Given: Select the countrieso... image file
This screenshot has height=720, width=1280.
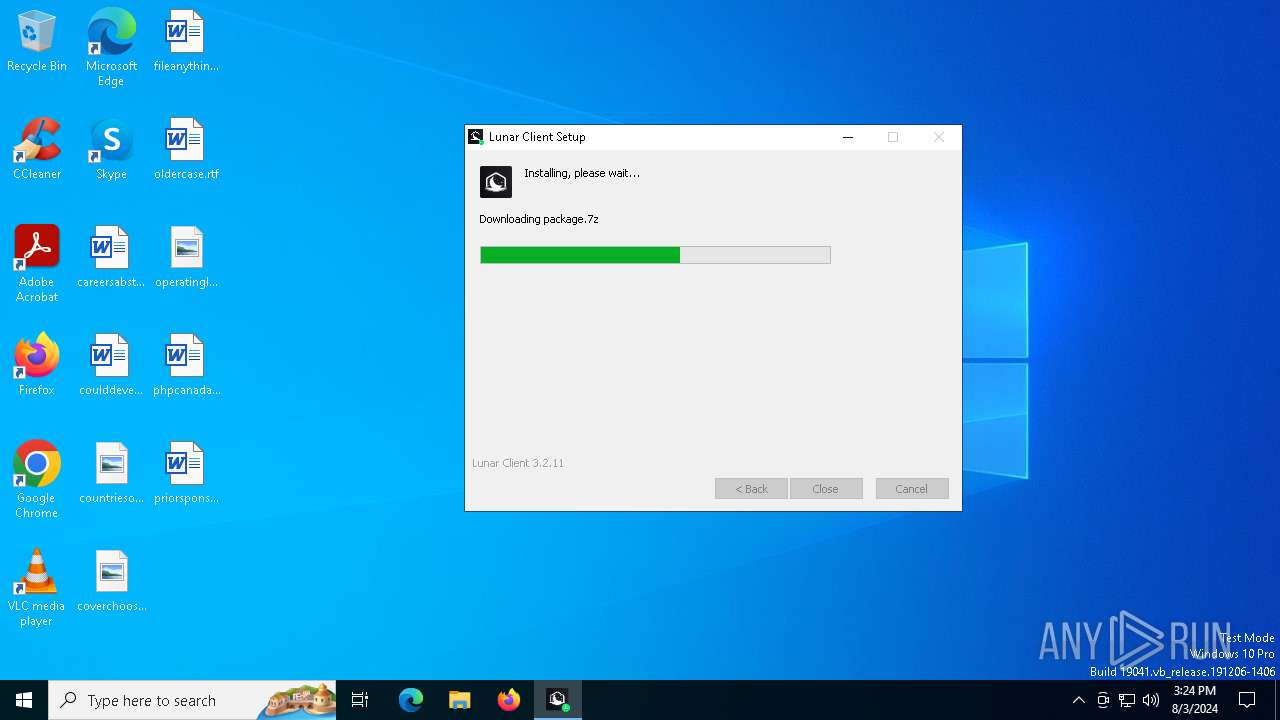Looking at the screenshot, I should 111,474.
